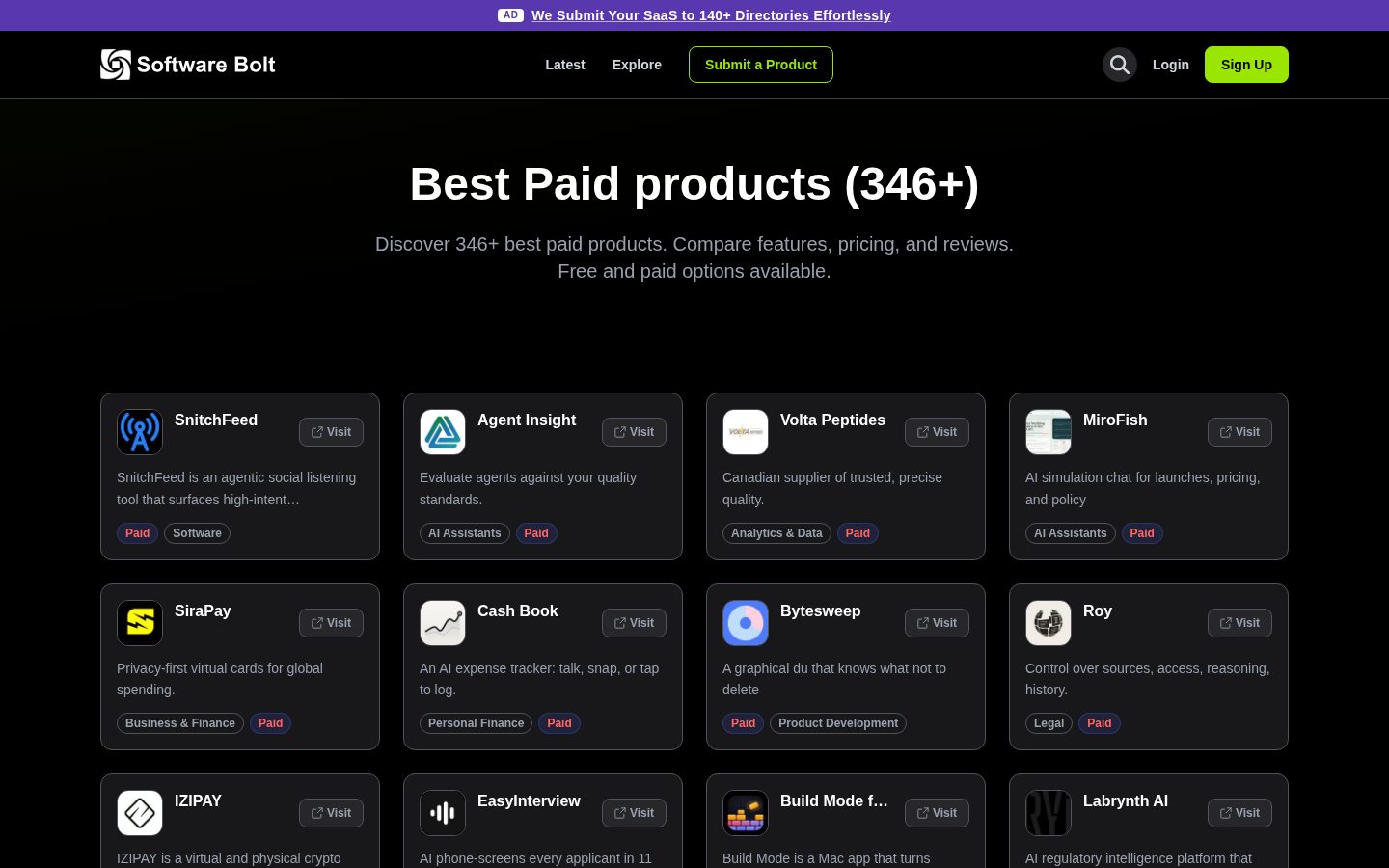Viewport: 1389px width, 868px height.
Task: Open the Volta Peptides product title
Action: click(832, 420)
